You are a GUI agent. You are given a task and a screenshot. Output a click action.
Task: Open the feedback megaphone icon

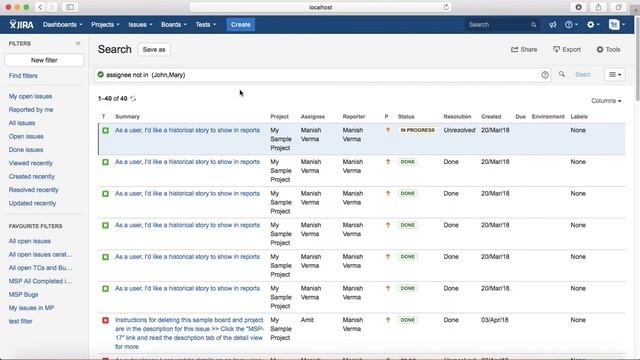point(553,24)
